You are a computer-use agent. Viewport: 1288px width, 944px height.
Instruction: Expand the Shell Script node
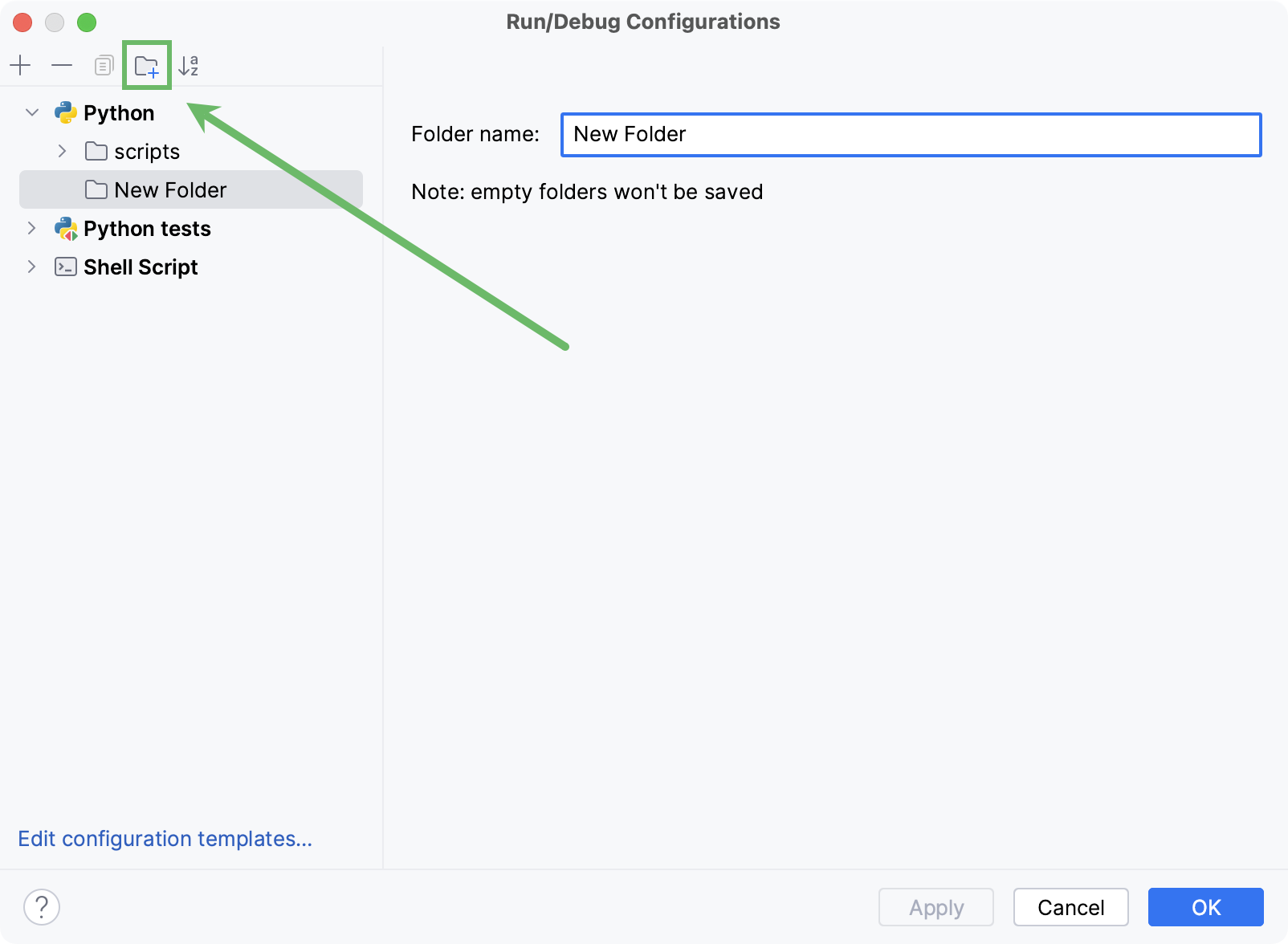point(31,267)
